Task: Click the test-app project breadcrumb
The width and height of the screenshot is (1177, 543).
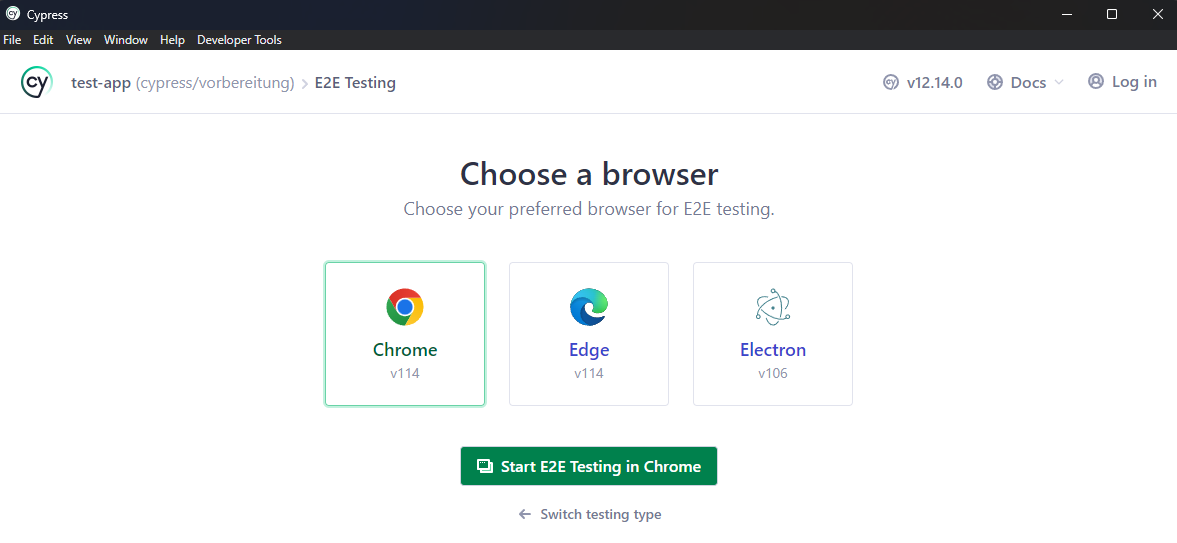Action: 101,83
